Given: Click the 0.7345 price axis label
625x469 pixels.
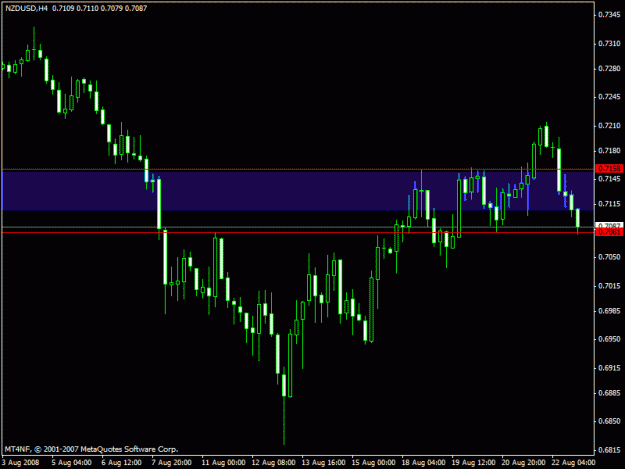Looking at the screenshot, I should coord(609,15).
